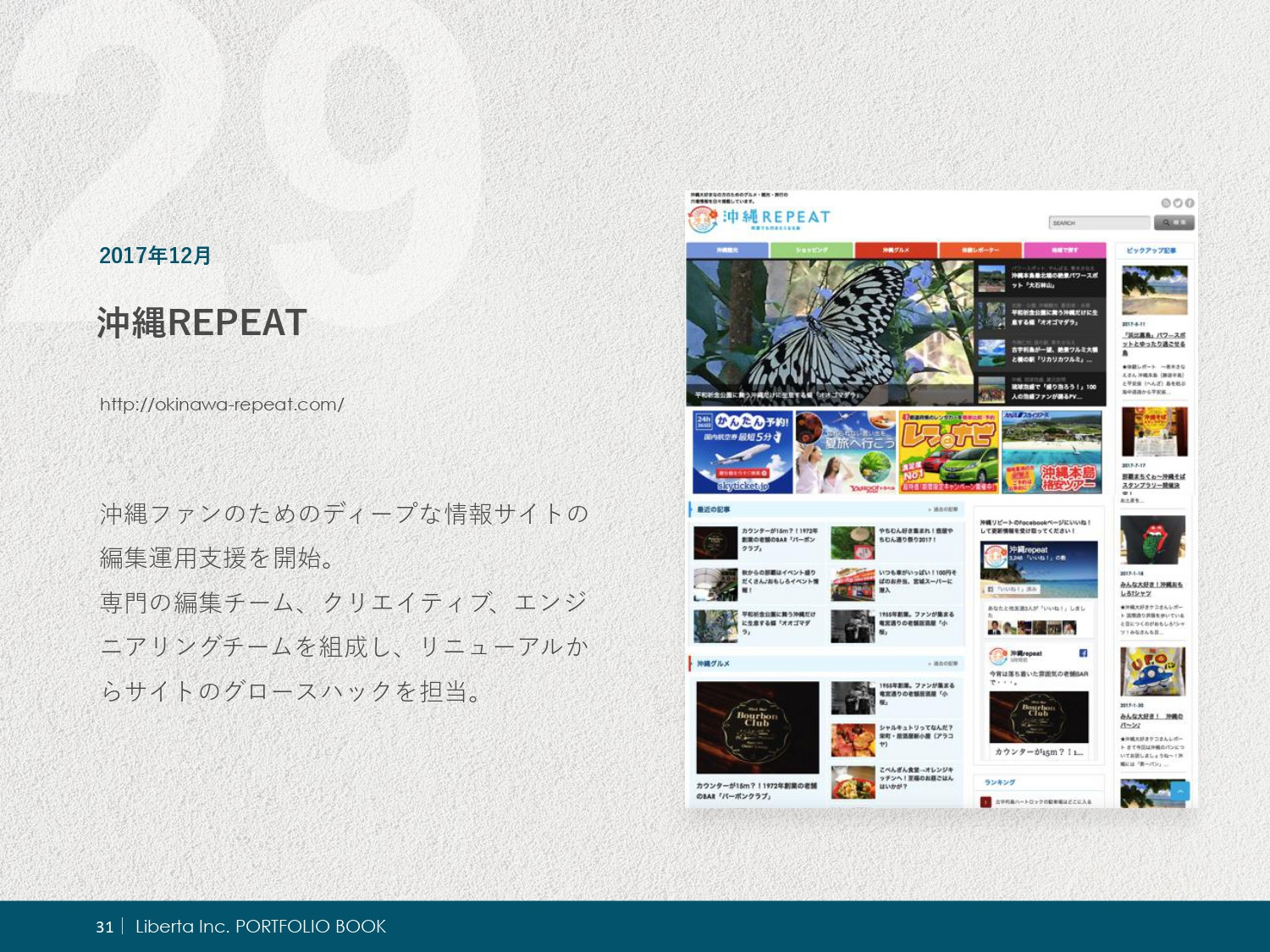The width and height of the screenshot is (1270, 952).
Task: Click the 沖縄REPEAT round logo emblem
Action: point(703,218)
